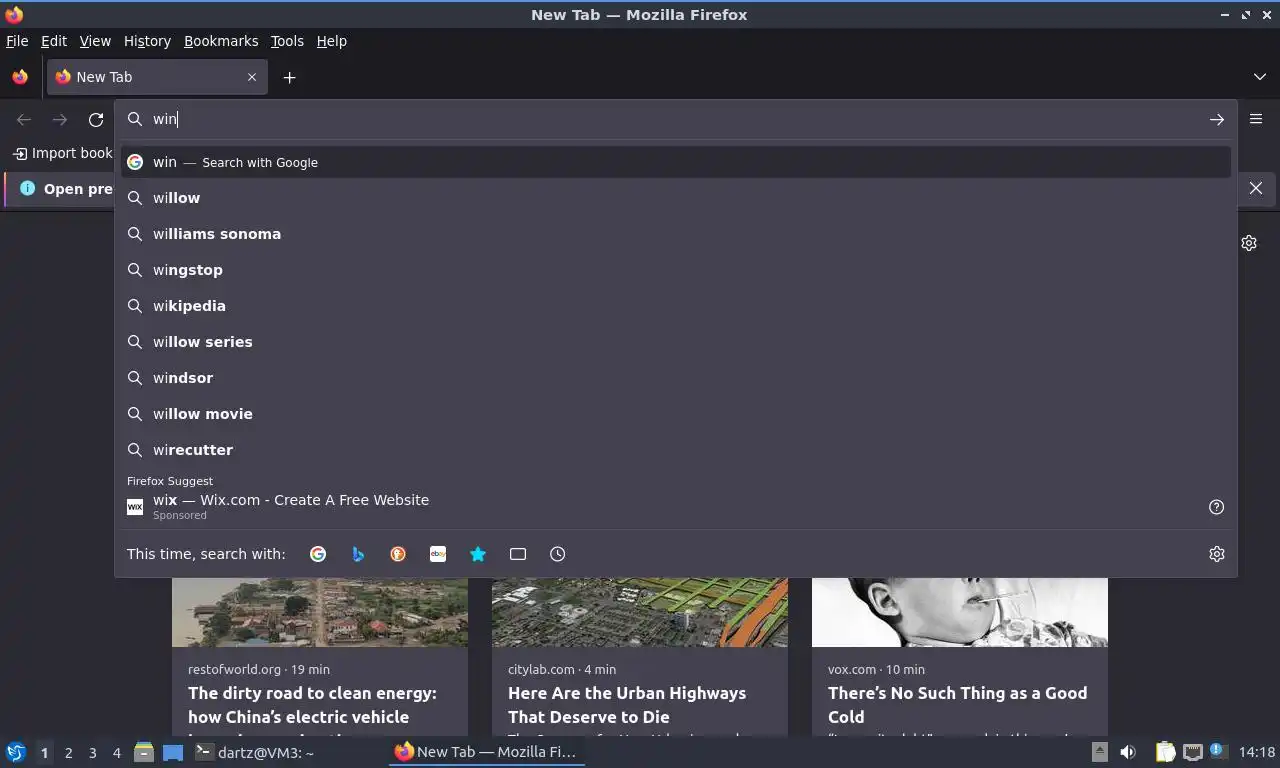
Task: Switch to workspace 4
Action: point(117,753)
